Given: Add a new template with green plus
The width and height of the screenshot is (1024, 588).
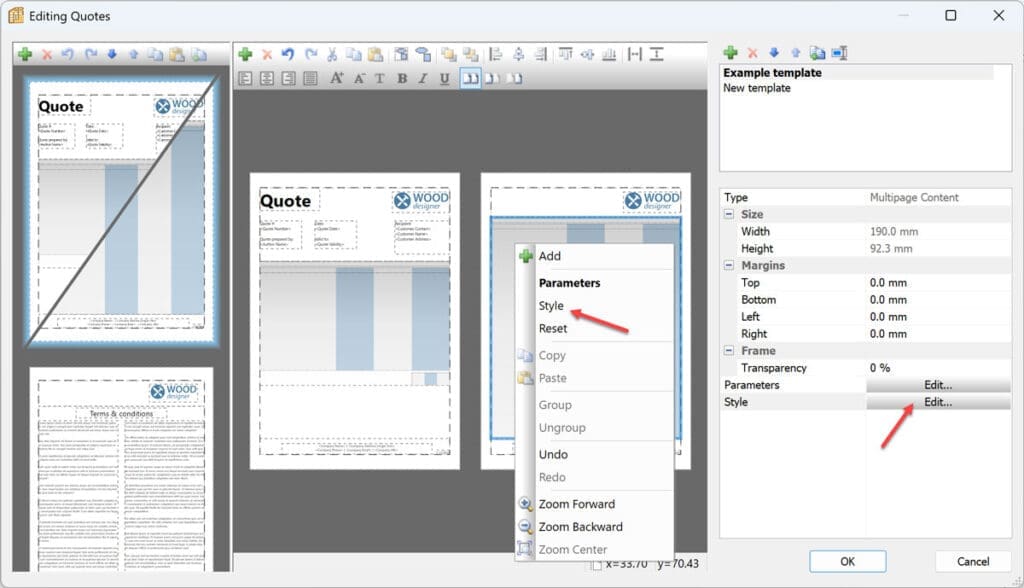Looking at the screenshot, I should pos(731,53).
